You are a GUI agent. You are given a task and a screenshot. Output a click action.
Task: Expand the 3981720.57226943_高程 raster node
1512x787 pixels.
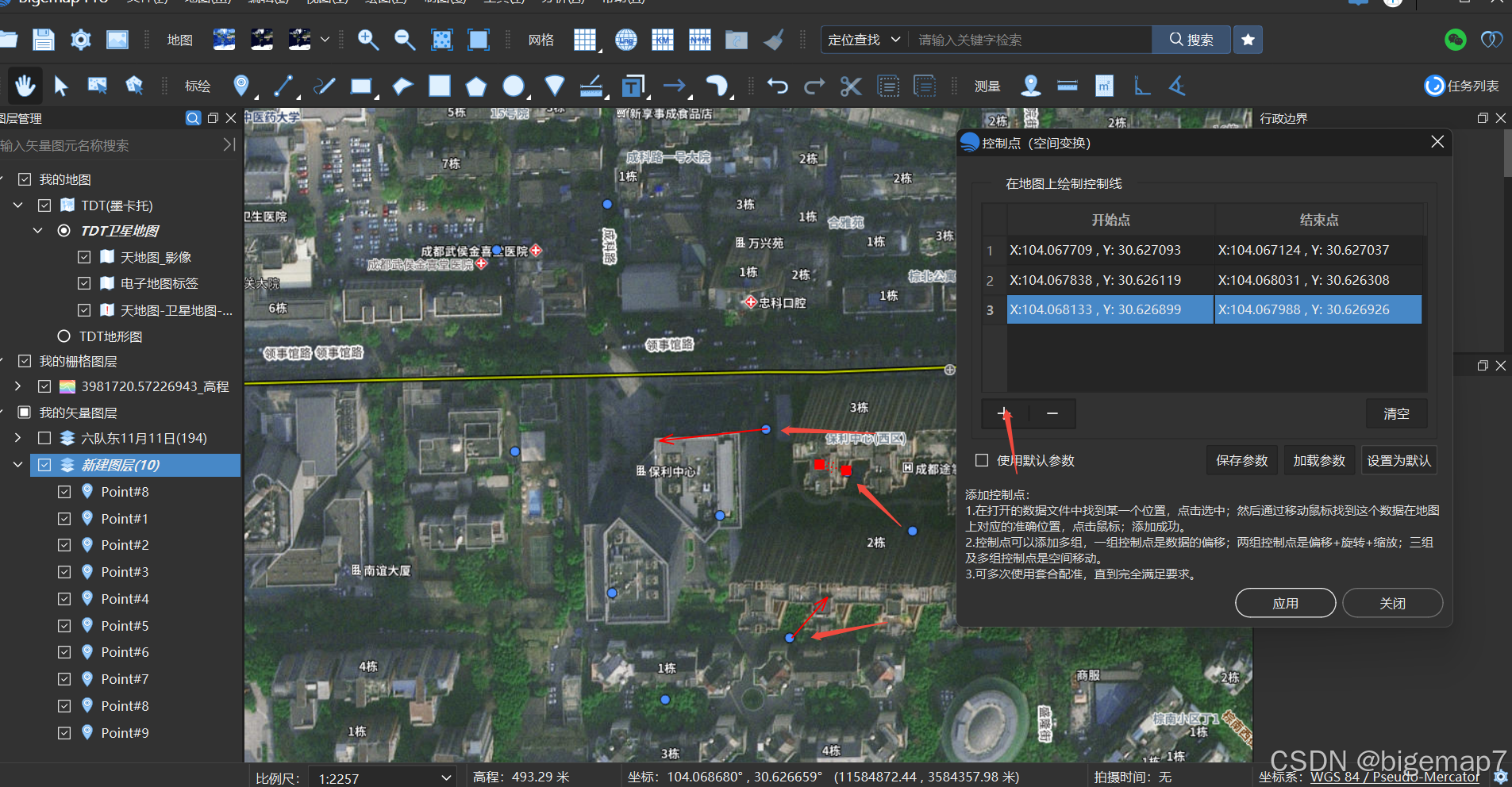pos(18,386)
